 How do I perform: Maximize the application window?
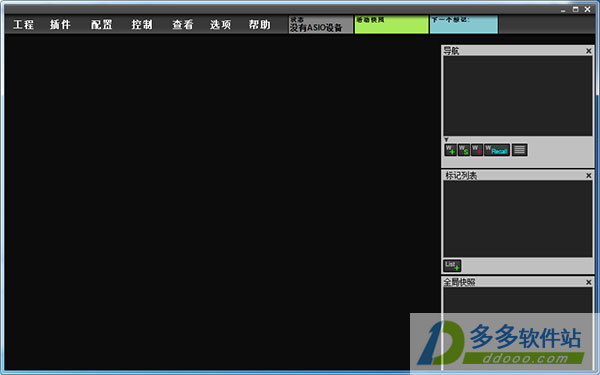point(576,10)
